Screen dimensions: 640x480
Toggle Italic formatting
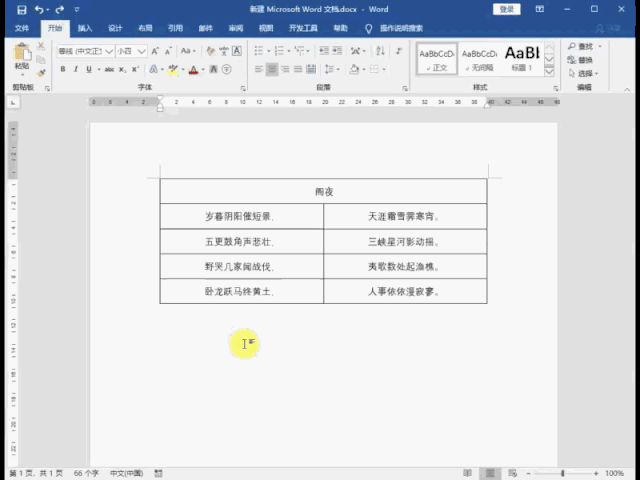(76, 69)
